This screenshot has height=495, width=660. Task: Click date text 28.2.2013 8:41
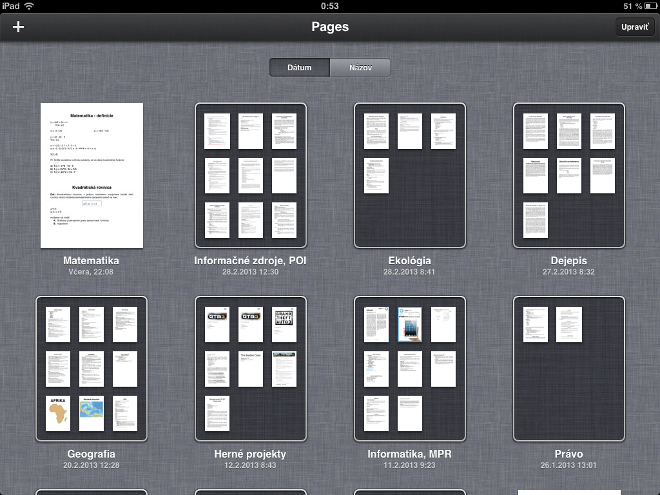(409, 272)
